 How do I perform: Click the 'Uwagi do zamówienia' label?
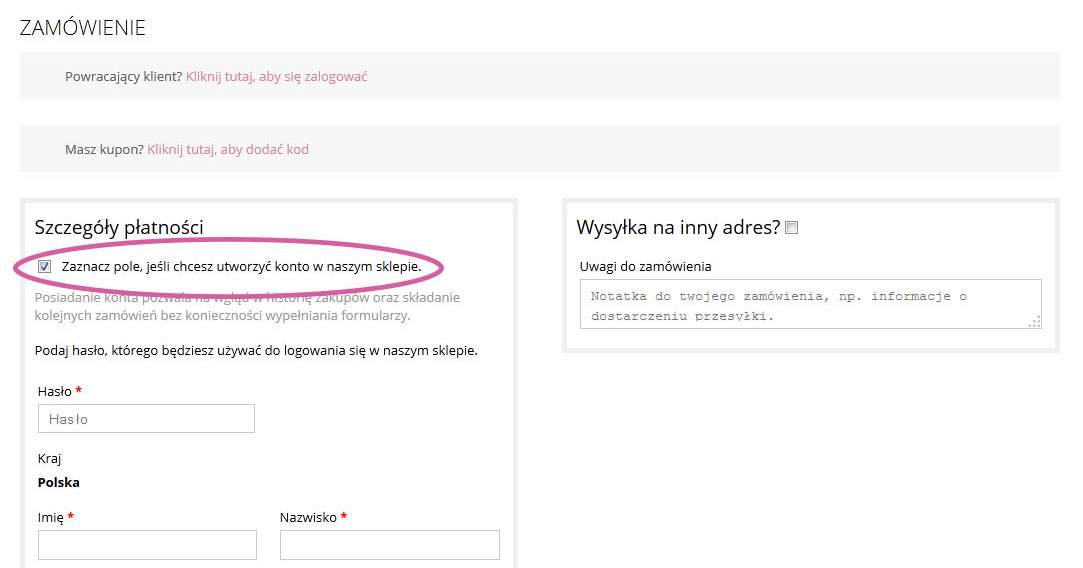click(645, 266)
